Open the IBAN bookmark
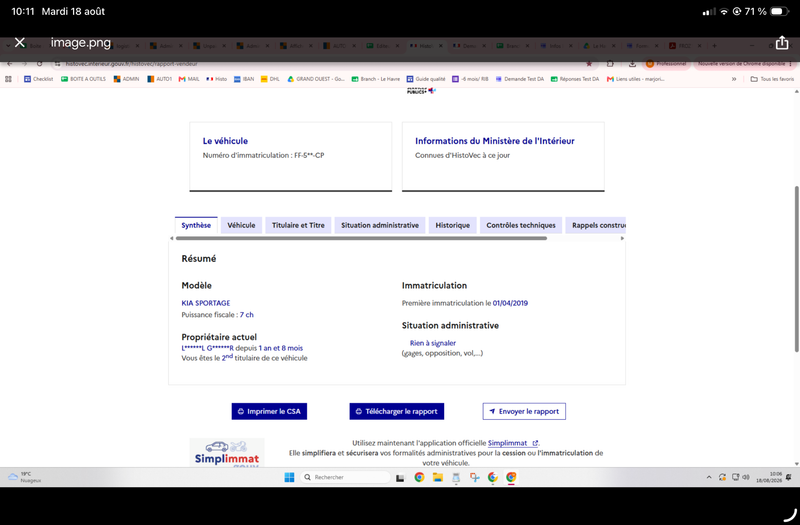800x525 pixels. pyautogui.click(x=244, y=79)
